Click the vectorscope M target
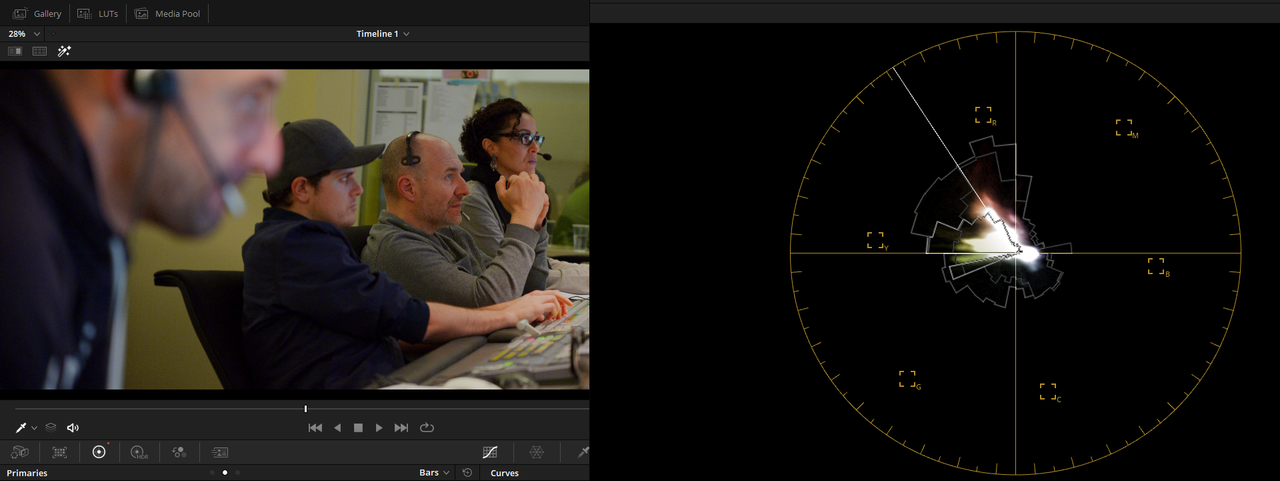 pyautogui.click(x=1124, y=127)
